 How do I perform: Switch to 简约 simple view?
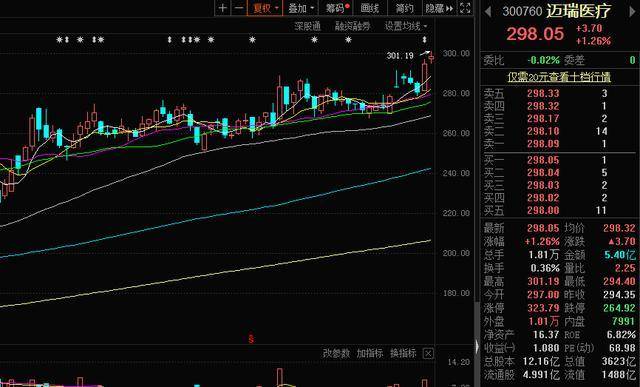point(404,8)
